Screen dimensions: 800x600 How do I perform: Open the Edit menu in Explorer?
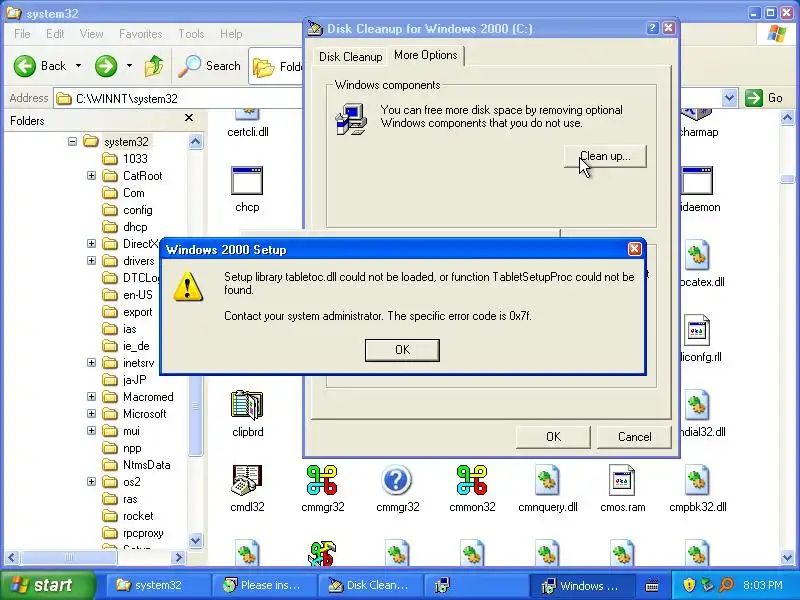[x=55, y=34]
